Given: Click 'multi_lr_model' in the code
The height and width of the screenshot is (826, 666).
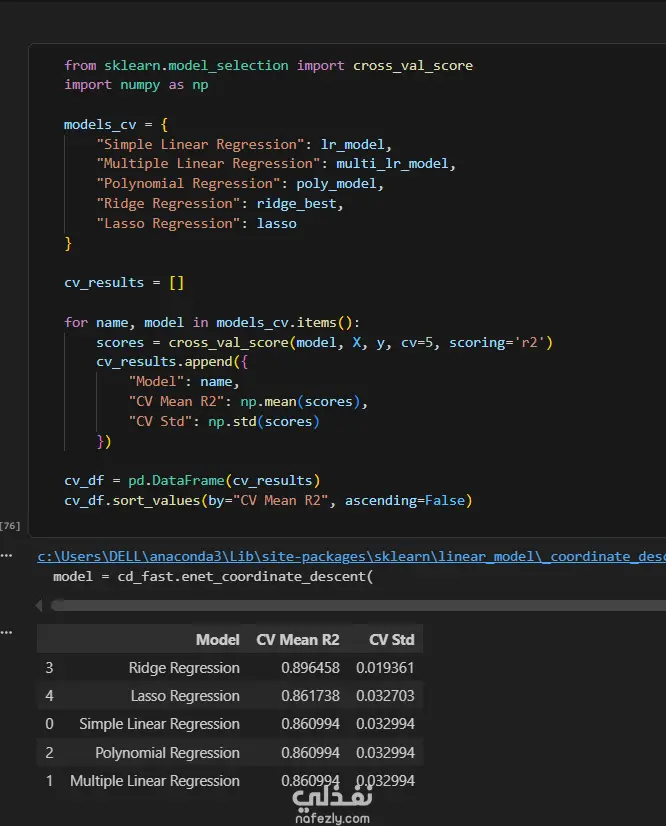Looking at the screenshot, I should point(392,164).
